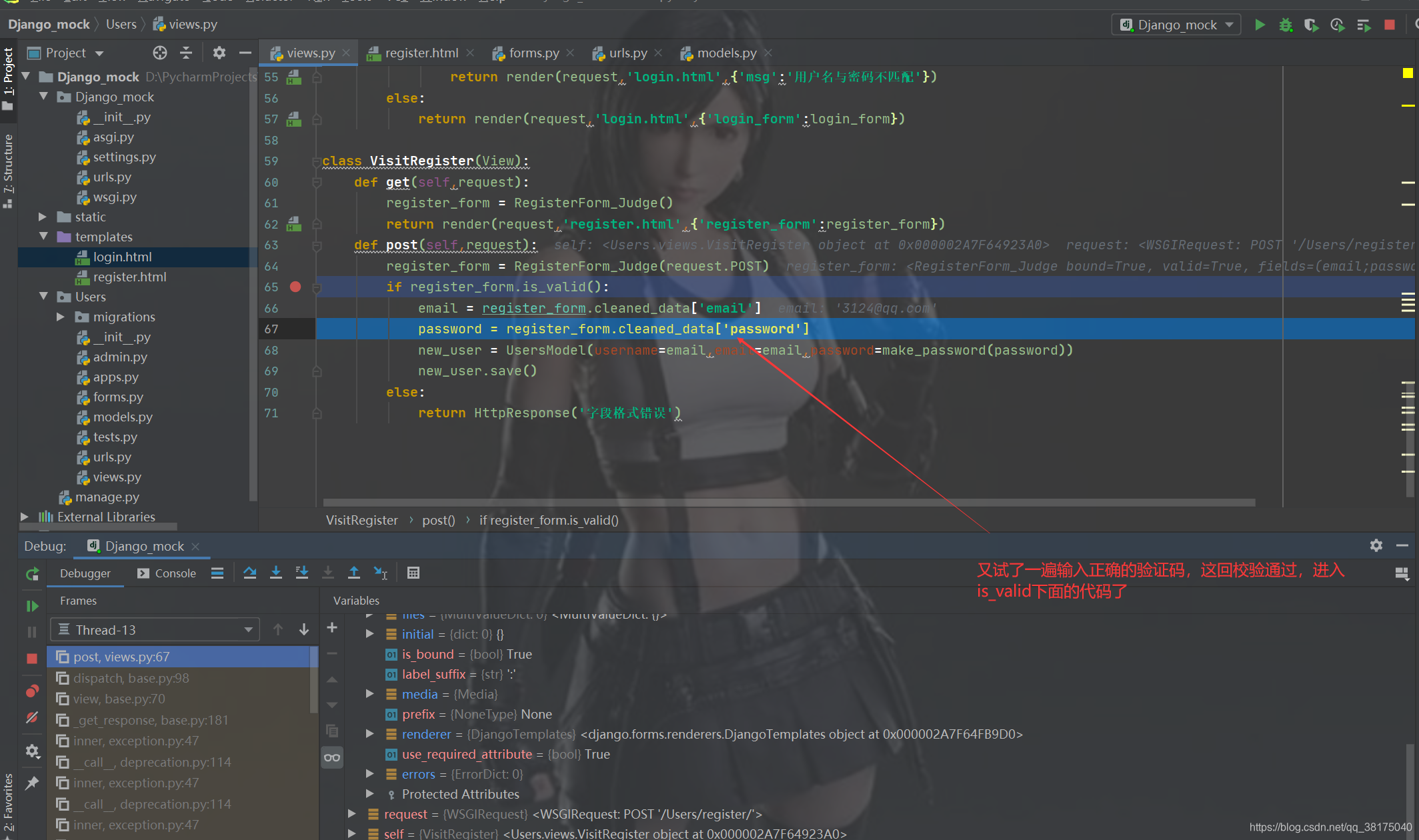Open debug sidebar settings gear
Viewport: 1419px width, 840px height.
click(32, 751)
